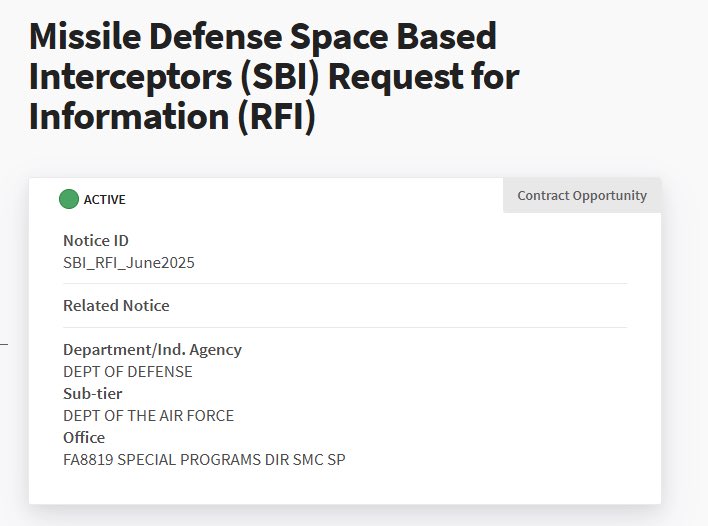Screen dimensions: 708x526
Task: Click the small dash at the left page edge
Action: coord(3,345)
